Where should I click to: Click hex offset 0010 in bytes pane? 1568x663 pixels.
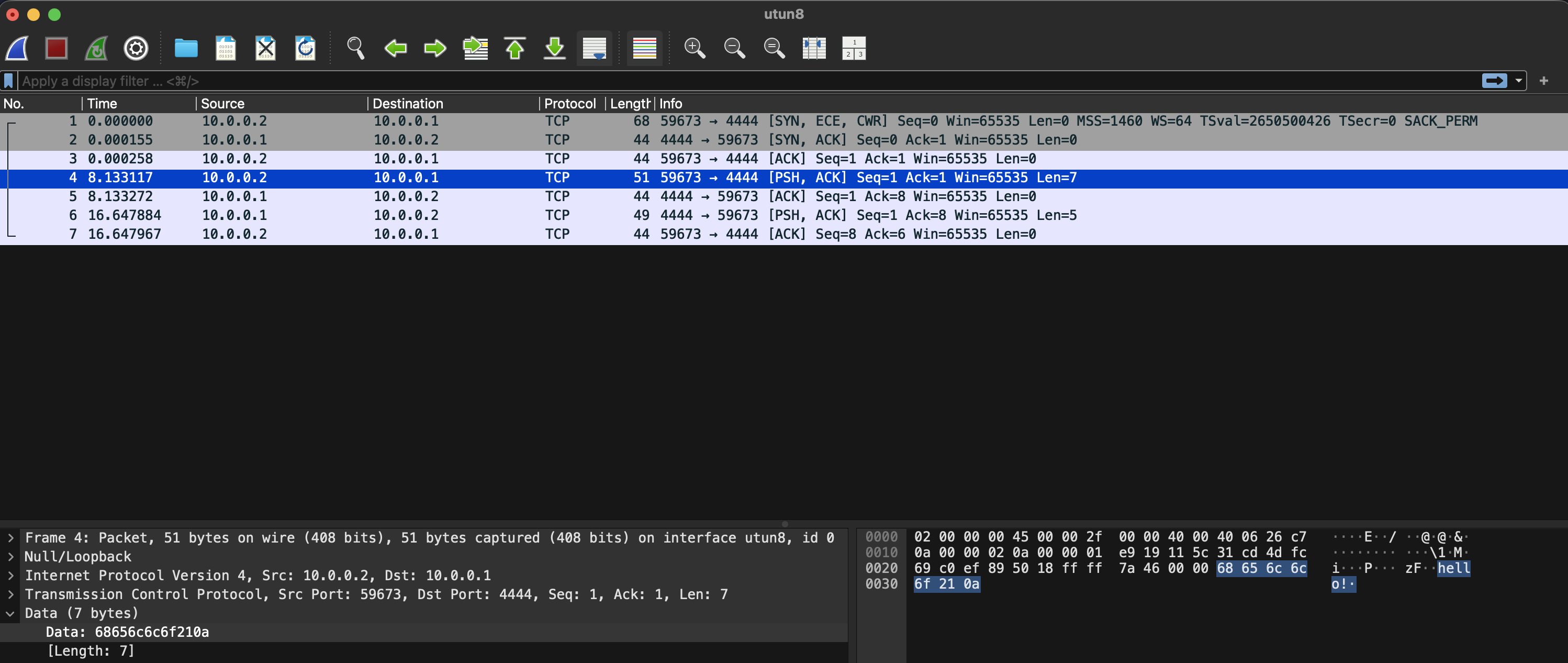click(881, 553)
